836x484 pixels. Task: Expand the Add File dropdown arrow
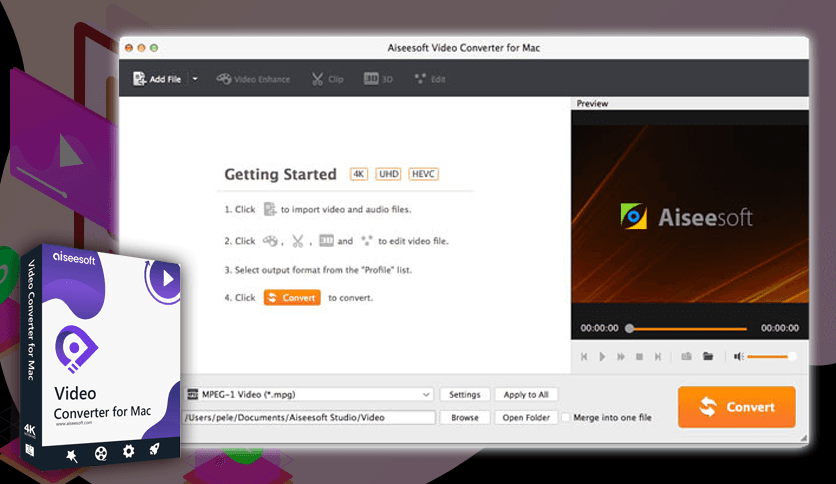point(195,79)
